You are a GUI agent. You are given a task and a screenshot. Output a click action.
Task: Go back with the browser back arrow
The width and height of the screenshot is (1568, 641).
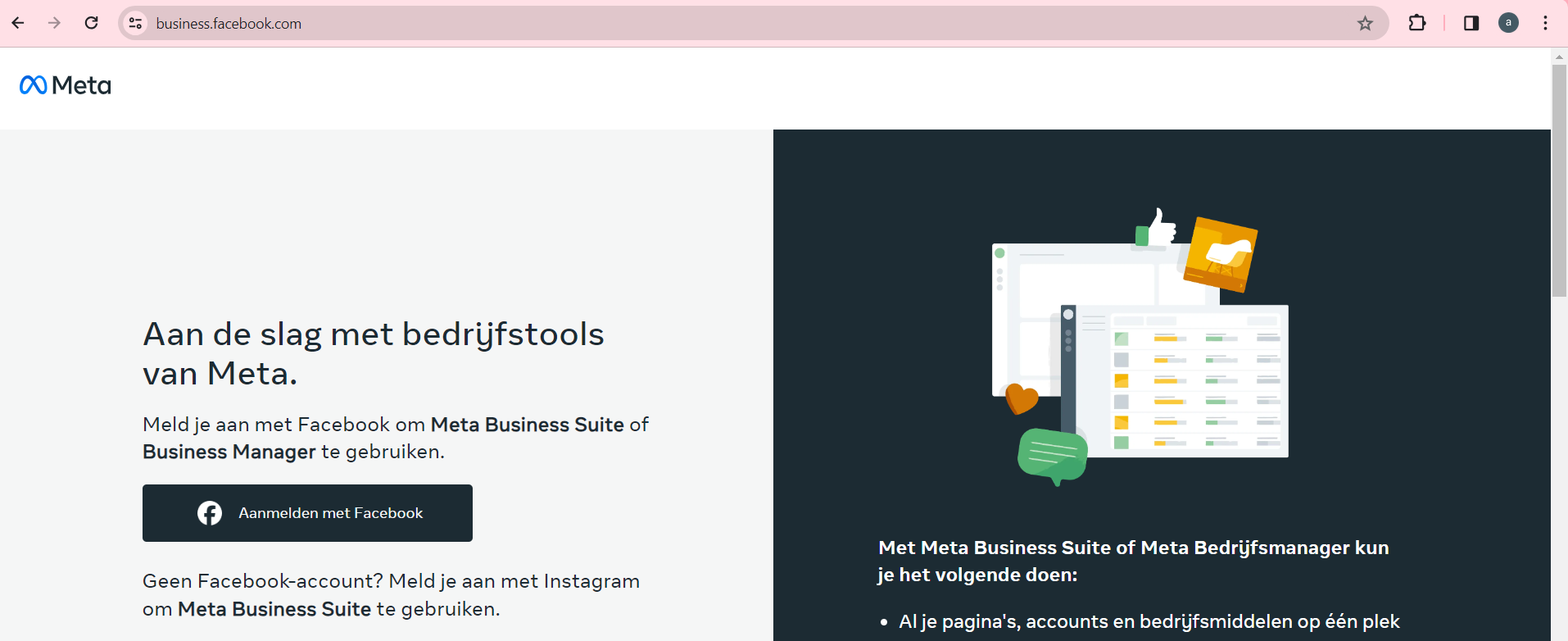pyautogui.click(x=18, y=23)
